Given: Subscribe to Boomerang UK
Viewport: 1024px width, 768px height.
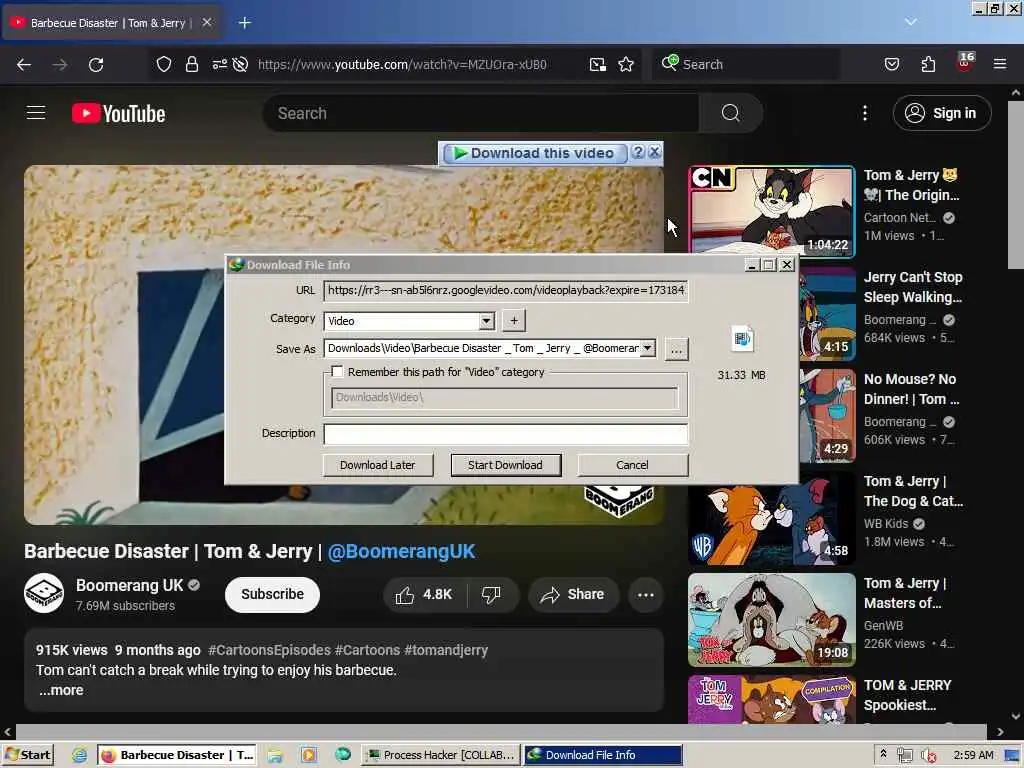Looking at the screenshot, I should [x=272, y=594].
